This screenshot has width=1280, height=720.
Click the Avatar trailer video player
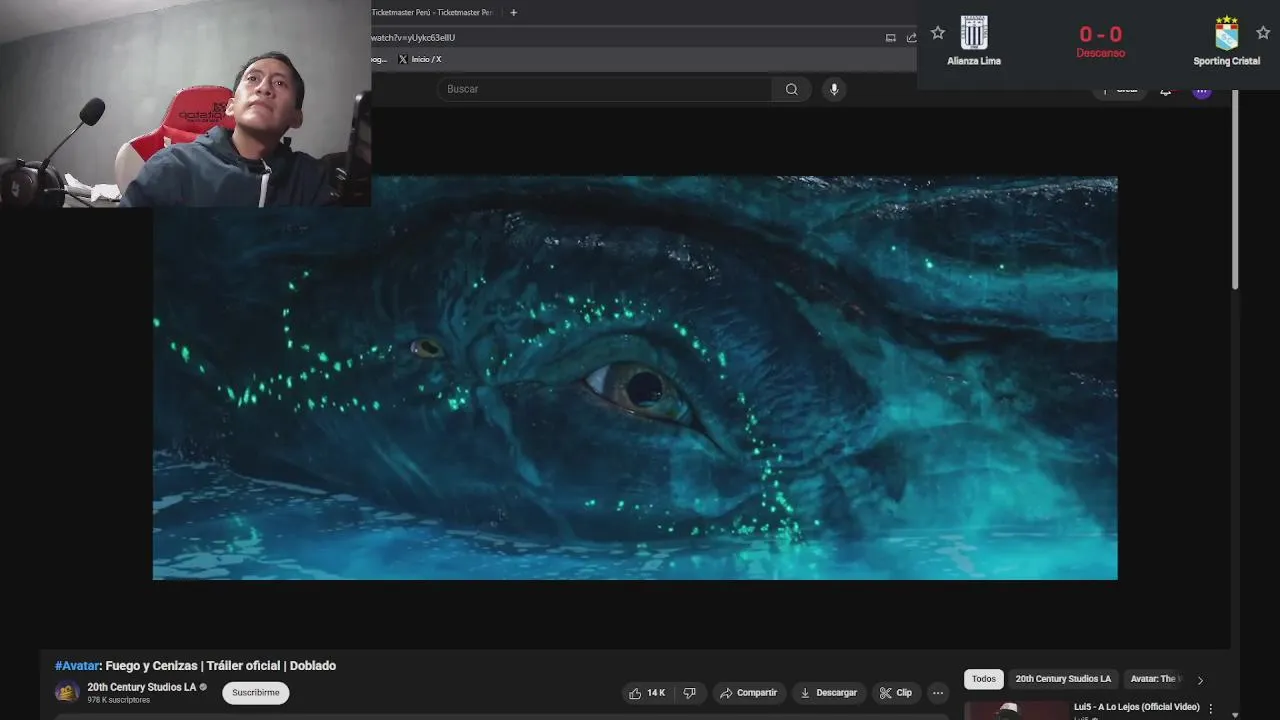pyautogui.click(x=635, y=378)
